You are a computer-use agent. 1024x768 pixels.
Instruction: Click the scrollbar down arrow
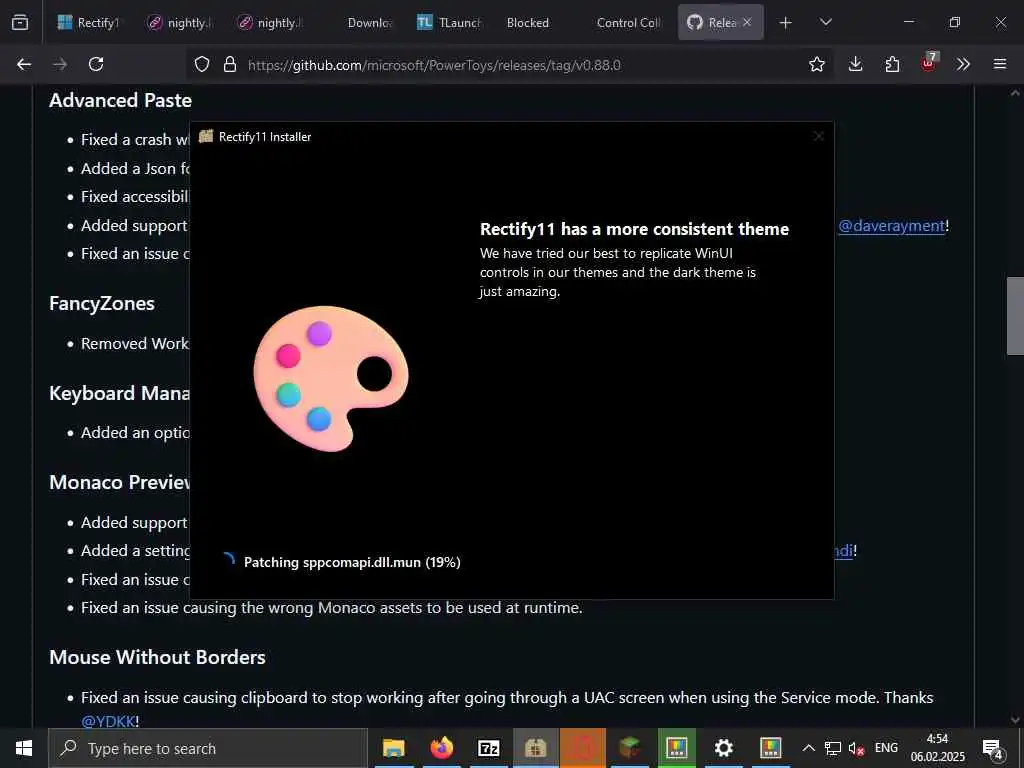[x=1015, y=720]
